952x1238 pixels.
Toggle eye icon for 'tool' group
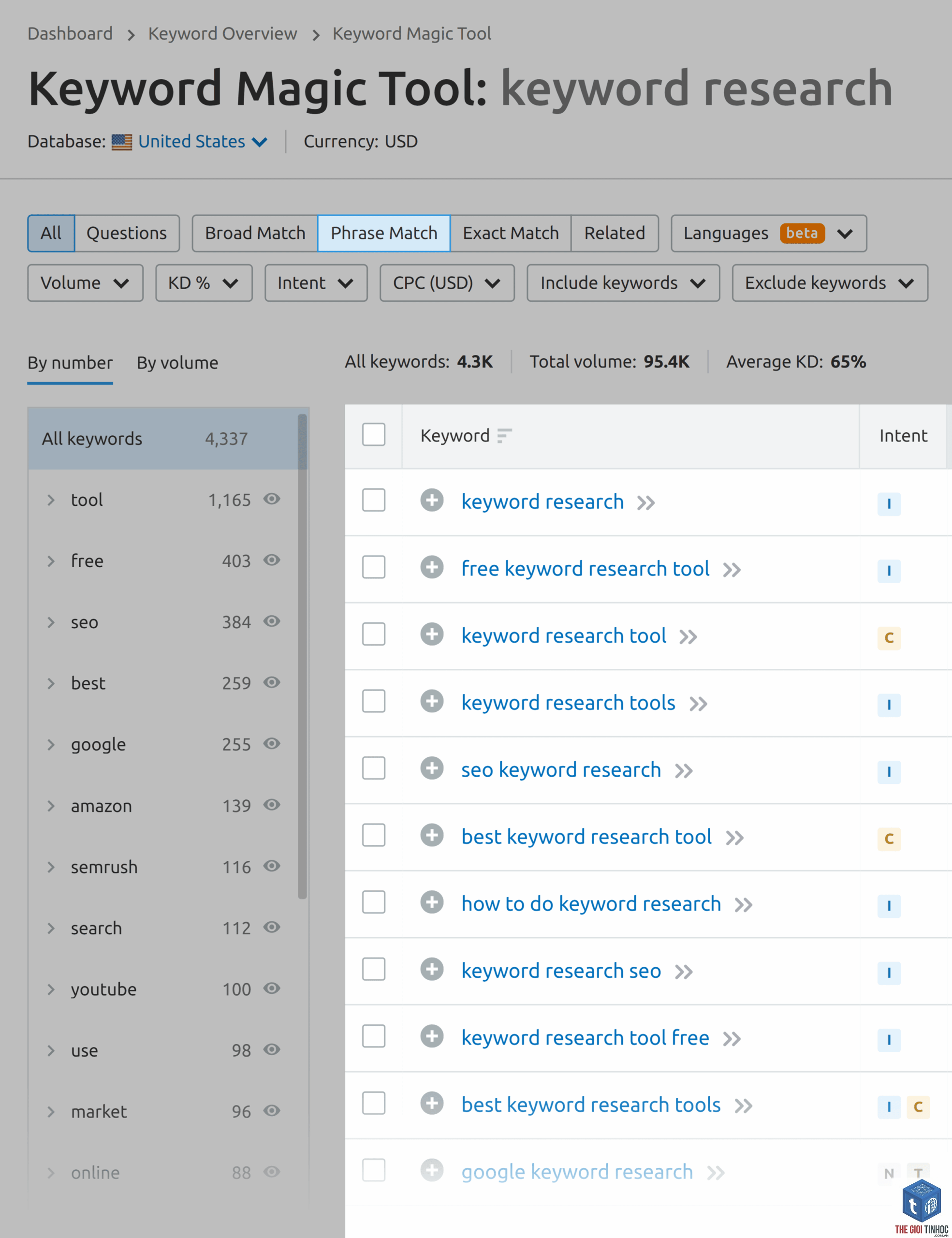(272, 499)
